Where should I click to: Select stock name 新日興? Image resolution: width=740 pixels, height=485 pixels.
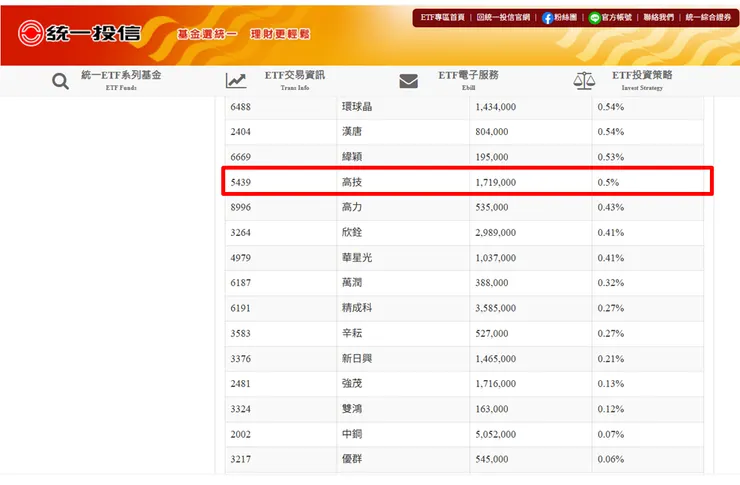point(357,359)
